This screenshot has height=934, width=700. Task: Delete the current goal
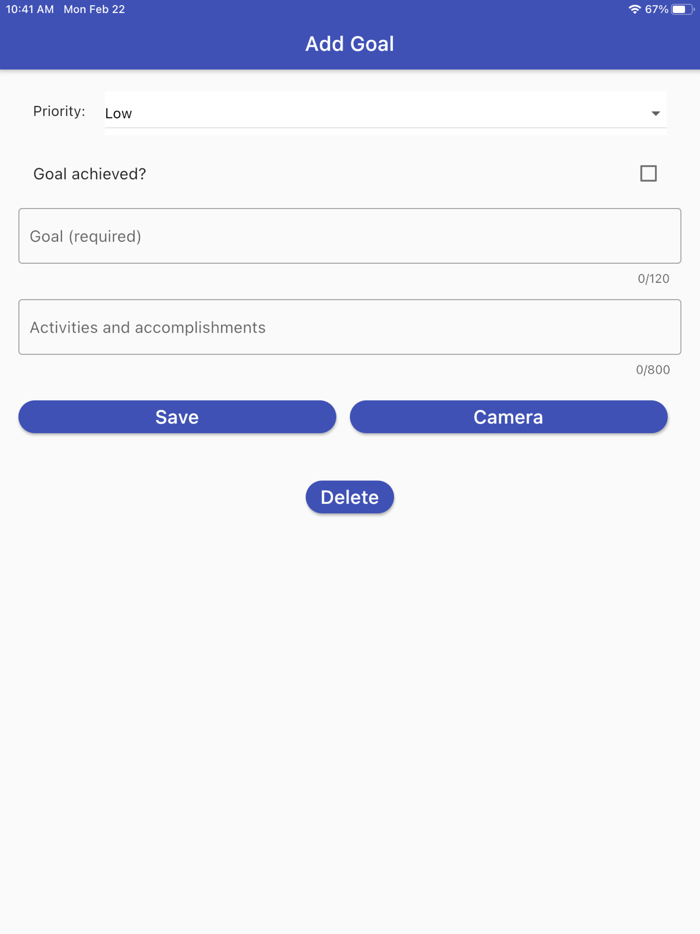pos(349,496)
